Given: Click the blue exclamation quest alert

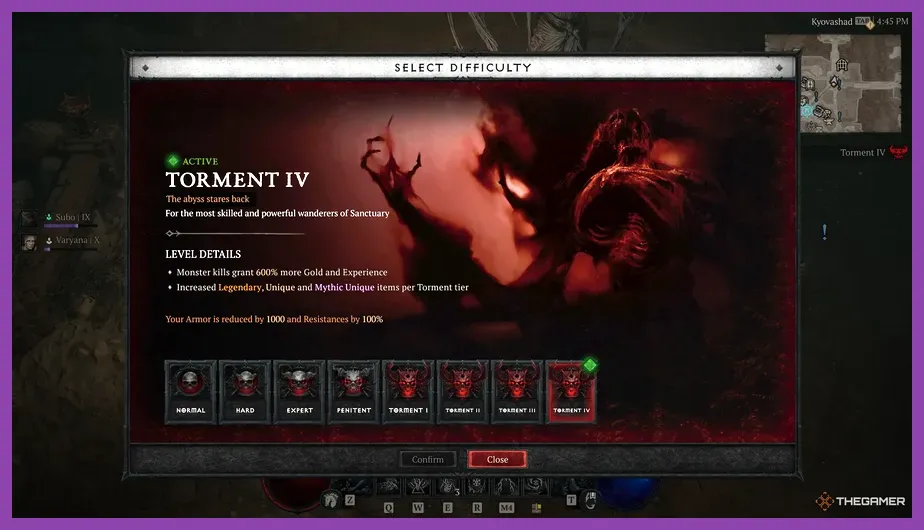Looking at the screenshot, I should [824, 232].
